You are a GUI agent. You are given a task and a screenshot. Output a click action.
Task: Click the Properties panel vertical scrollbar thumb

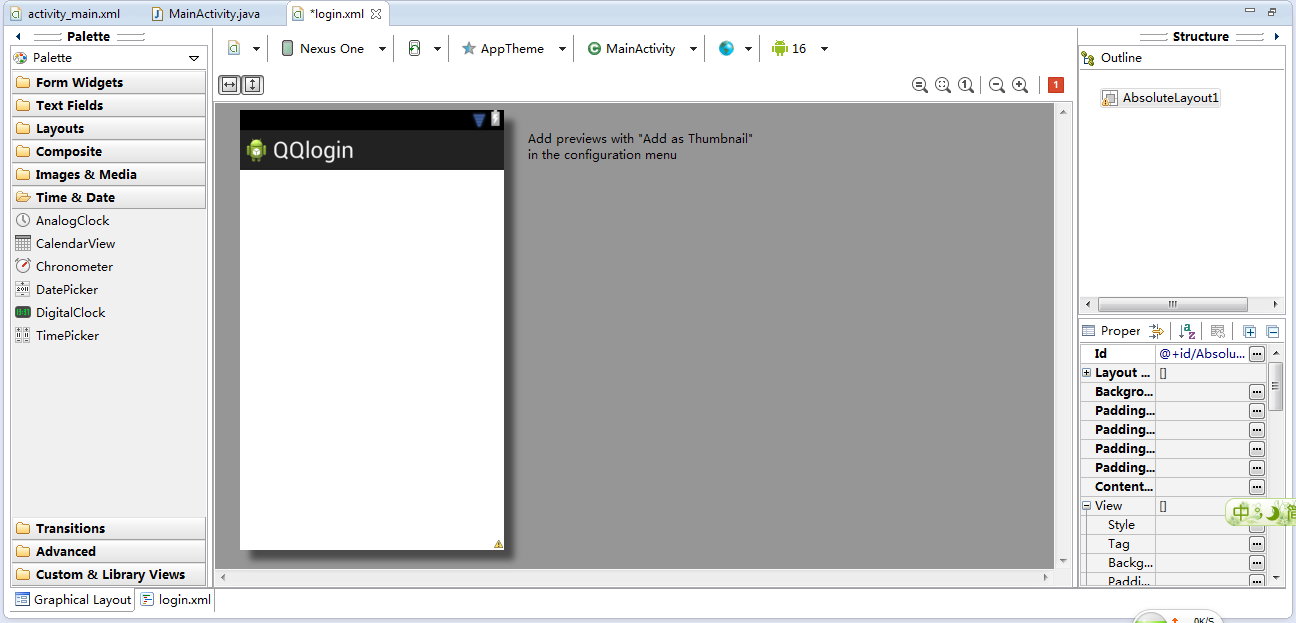[1275, 386]
